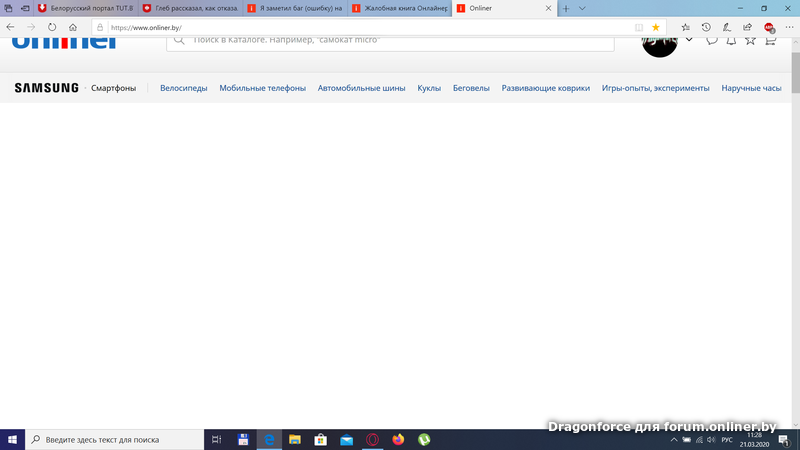Open the browser Settings and more menu
Screen dimensions: 800x450
(x=789, y=27)
